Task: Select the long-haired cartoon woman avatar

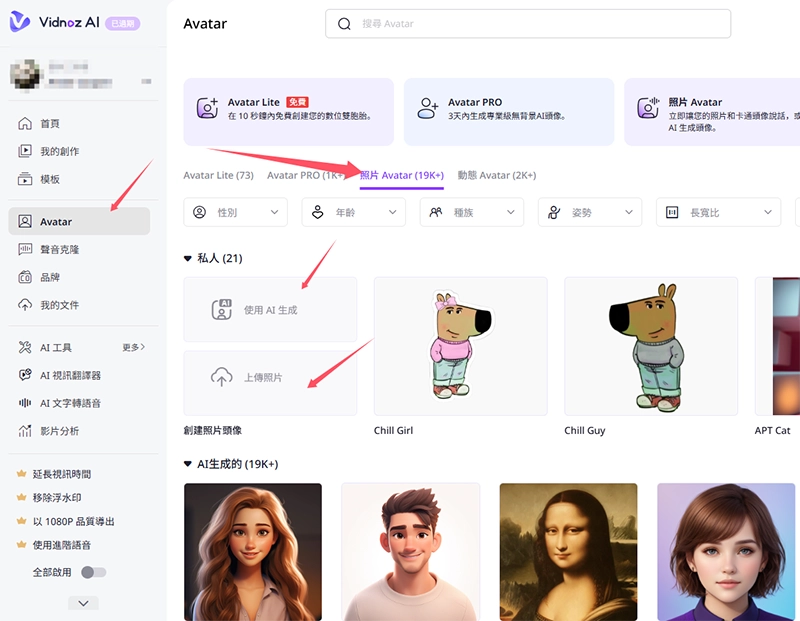Action: coord(253,552)
